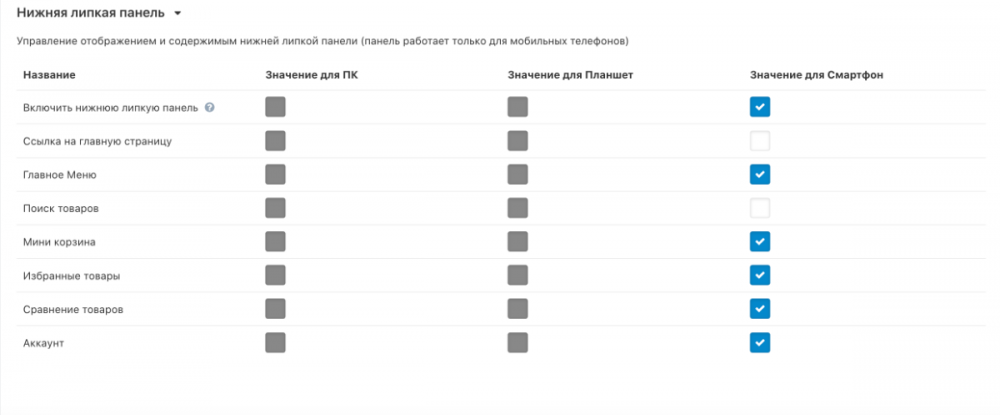Viewport: 1000px width, 415px height.
Task: Click the gray Планшет box for Сравнение товаров
Action: 517,309
